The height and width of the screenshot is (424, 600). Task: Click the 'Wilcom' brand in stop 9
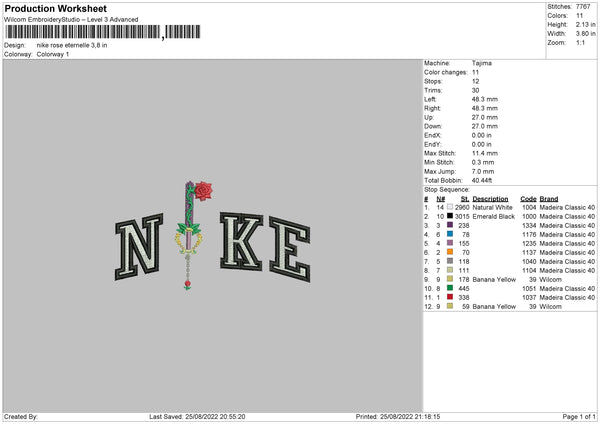(550, 279)
